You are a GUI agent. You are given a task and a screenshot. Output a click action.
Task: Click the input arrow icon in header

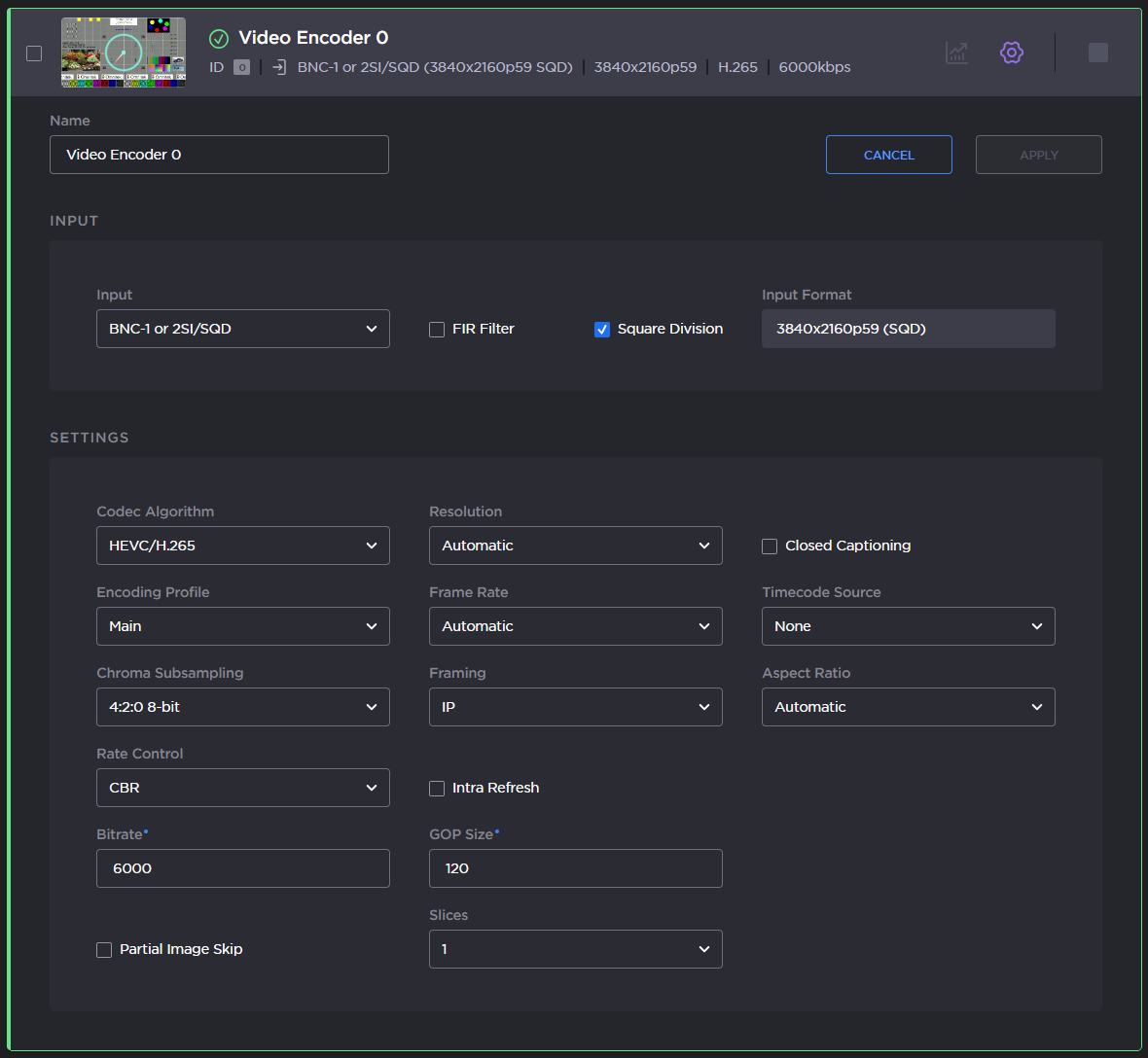pyautogui.click(x=279, y=67)
